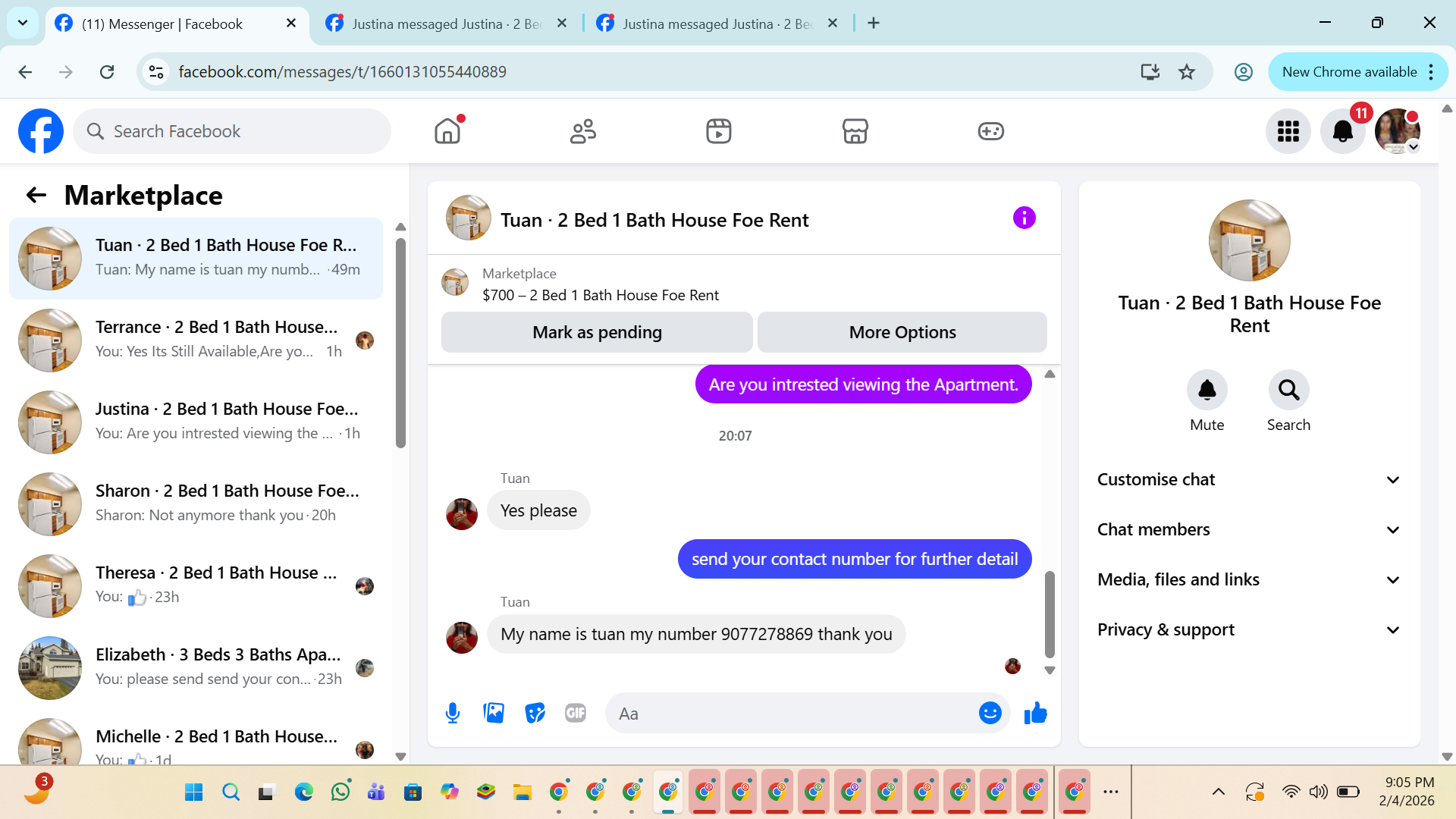Open Marketplace tab in top navigation
Viewport: 1456px width, 819px height.
[x=855, y=131]
